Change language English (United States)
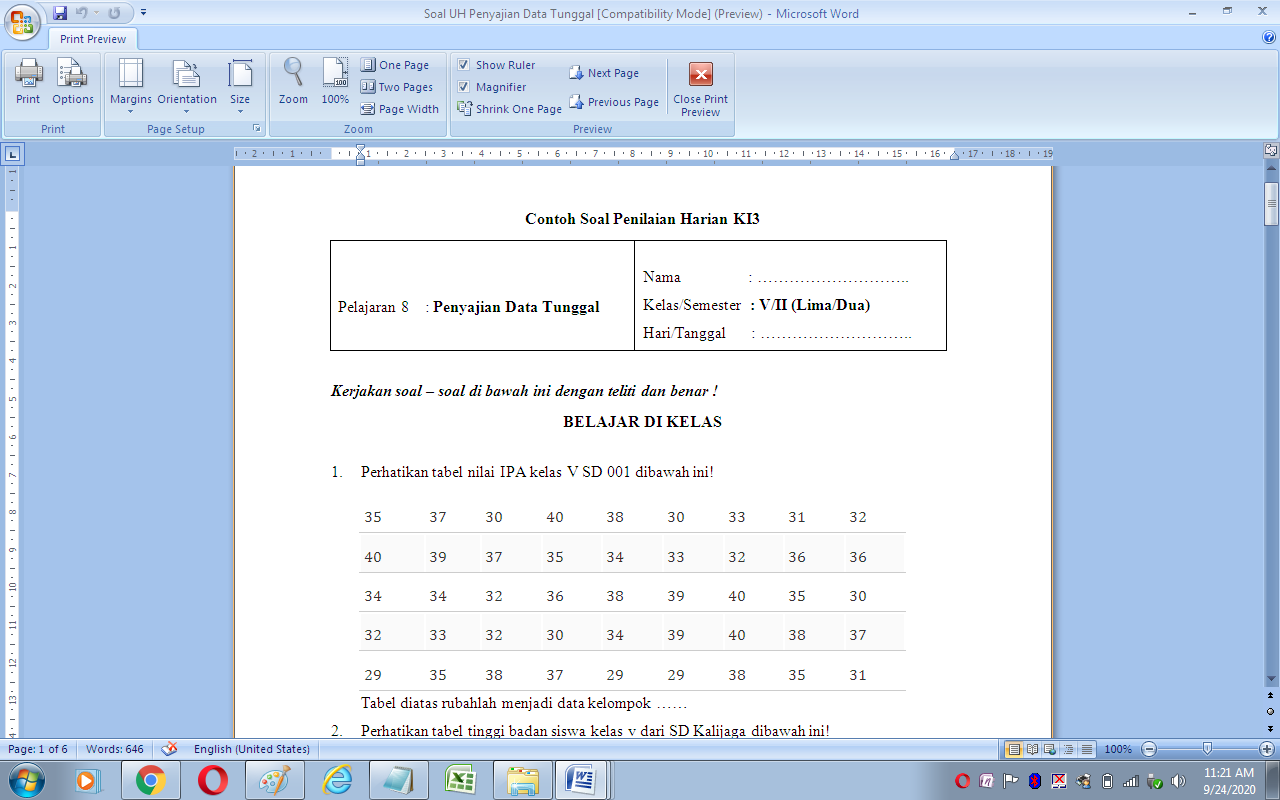 click(x=252, y=749)
